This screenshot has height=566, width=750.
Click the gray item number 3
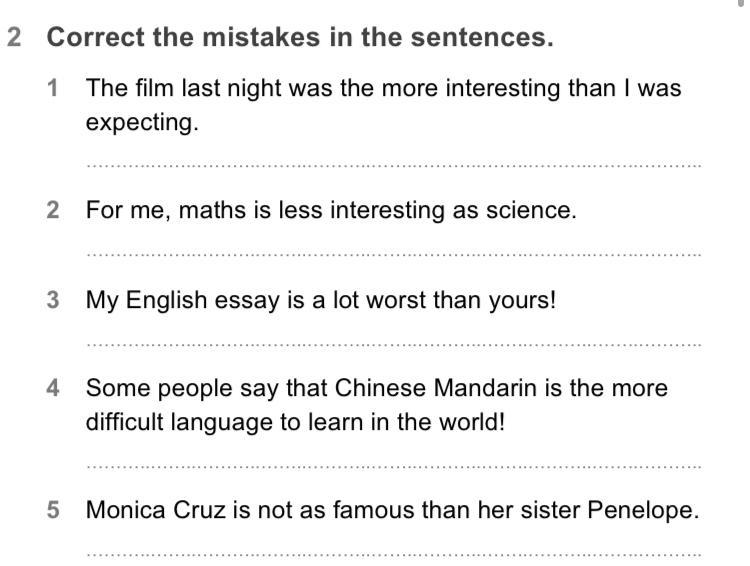click(x=53, y=300)
